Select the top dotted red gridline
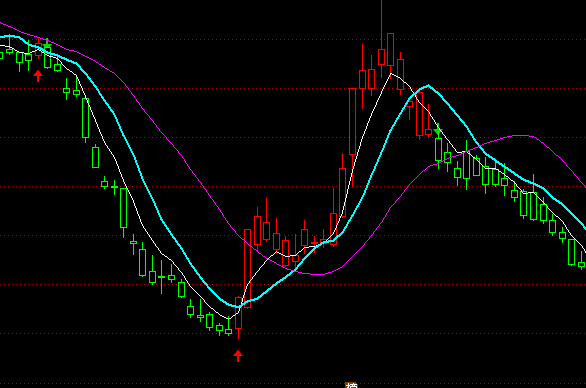Viewport: 586px width, 388px height. point(293,39)
